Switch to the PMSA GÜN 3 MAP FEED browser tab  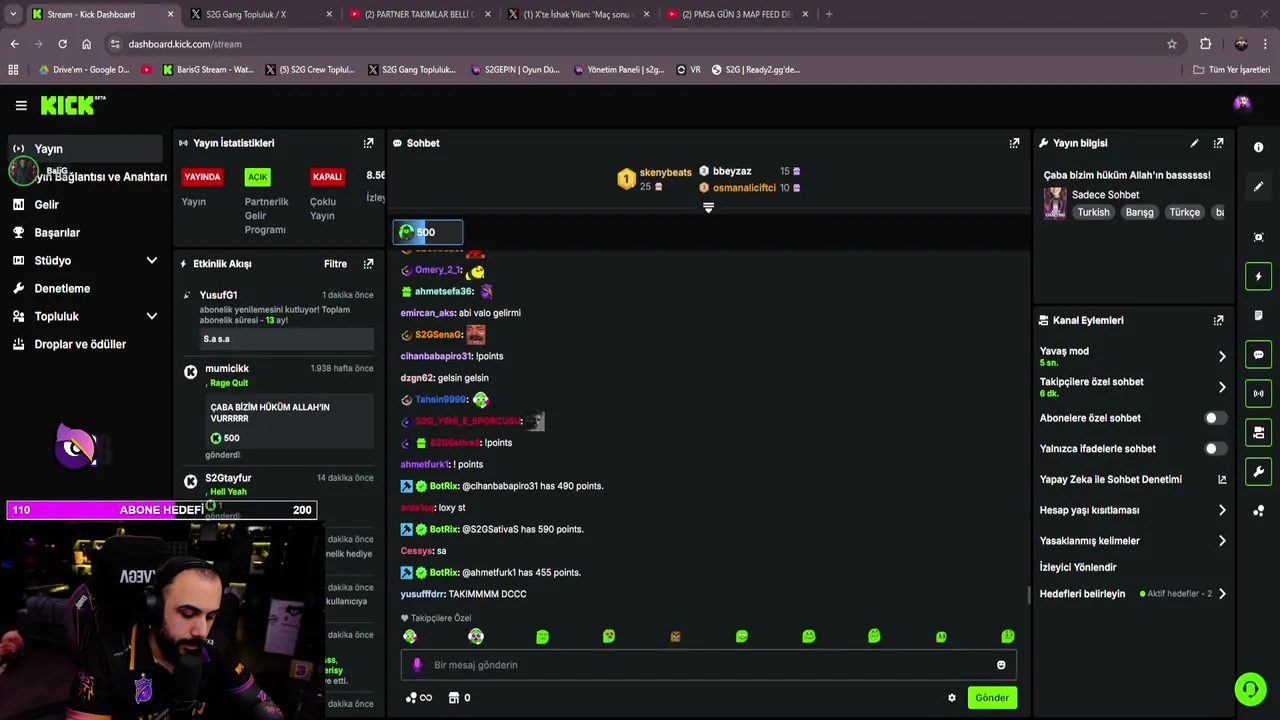pos(737,14)
